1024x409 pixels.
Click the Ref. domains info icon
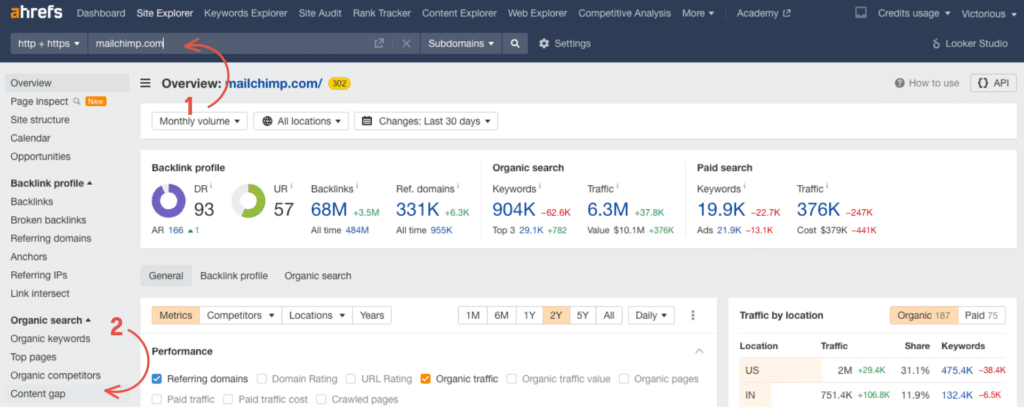[457, 187]
